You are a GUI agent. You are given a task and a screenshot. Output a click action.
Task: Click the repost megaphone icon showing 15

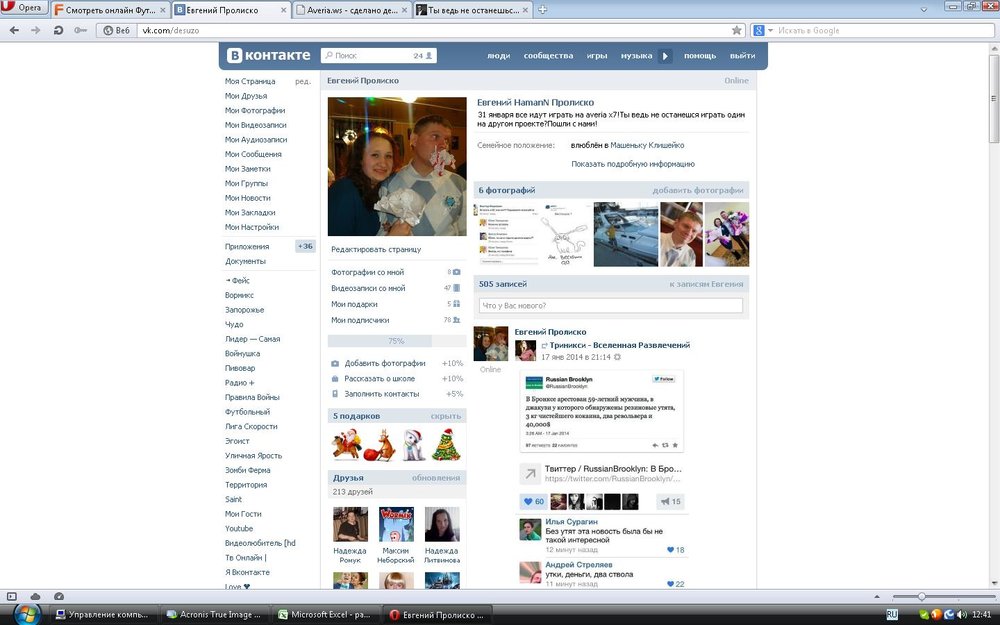point(669,502)
